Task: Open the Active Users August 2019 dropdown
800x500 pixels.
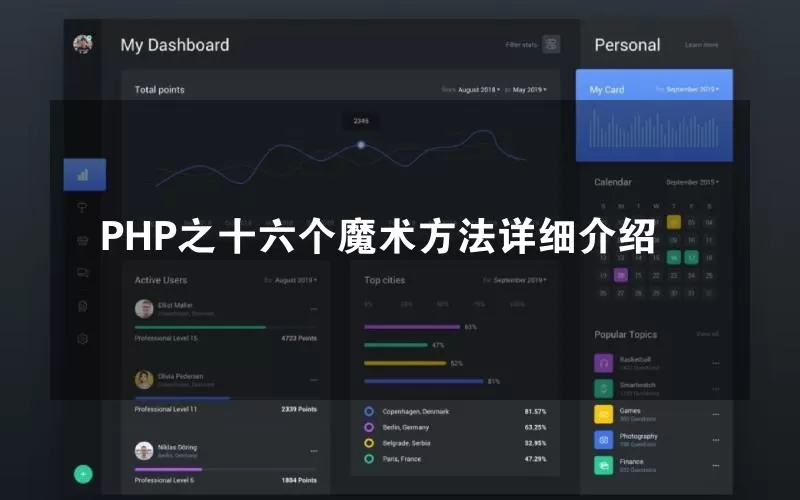Action: click(x=296, y=280)
